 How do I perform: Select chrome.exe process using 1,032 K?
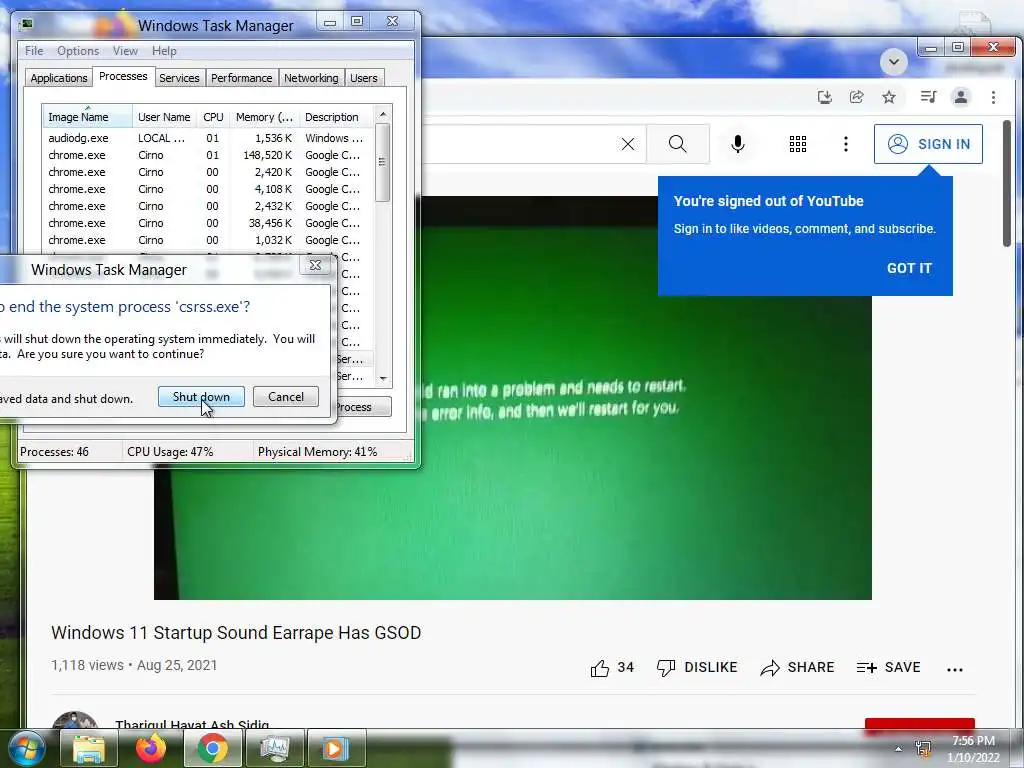click(x=208, y=240)
